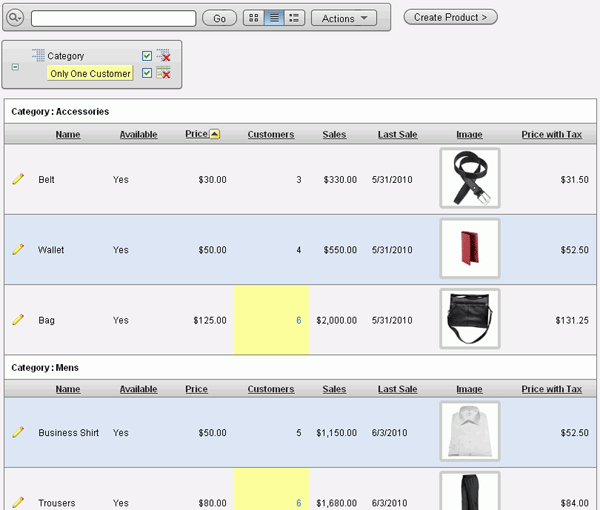Select the Business Shirt name cell

68,433
